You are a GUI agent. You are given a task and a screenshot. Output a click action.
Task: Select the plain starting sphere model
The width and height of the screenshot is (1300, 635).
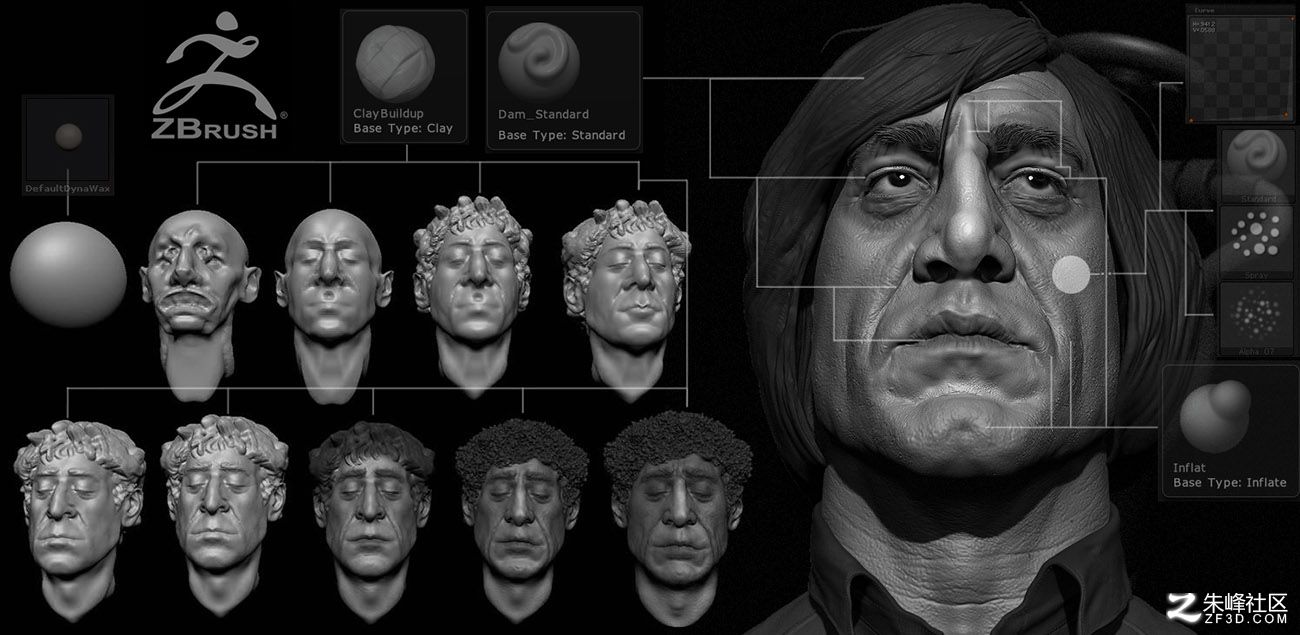click(x=68, y=275)
